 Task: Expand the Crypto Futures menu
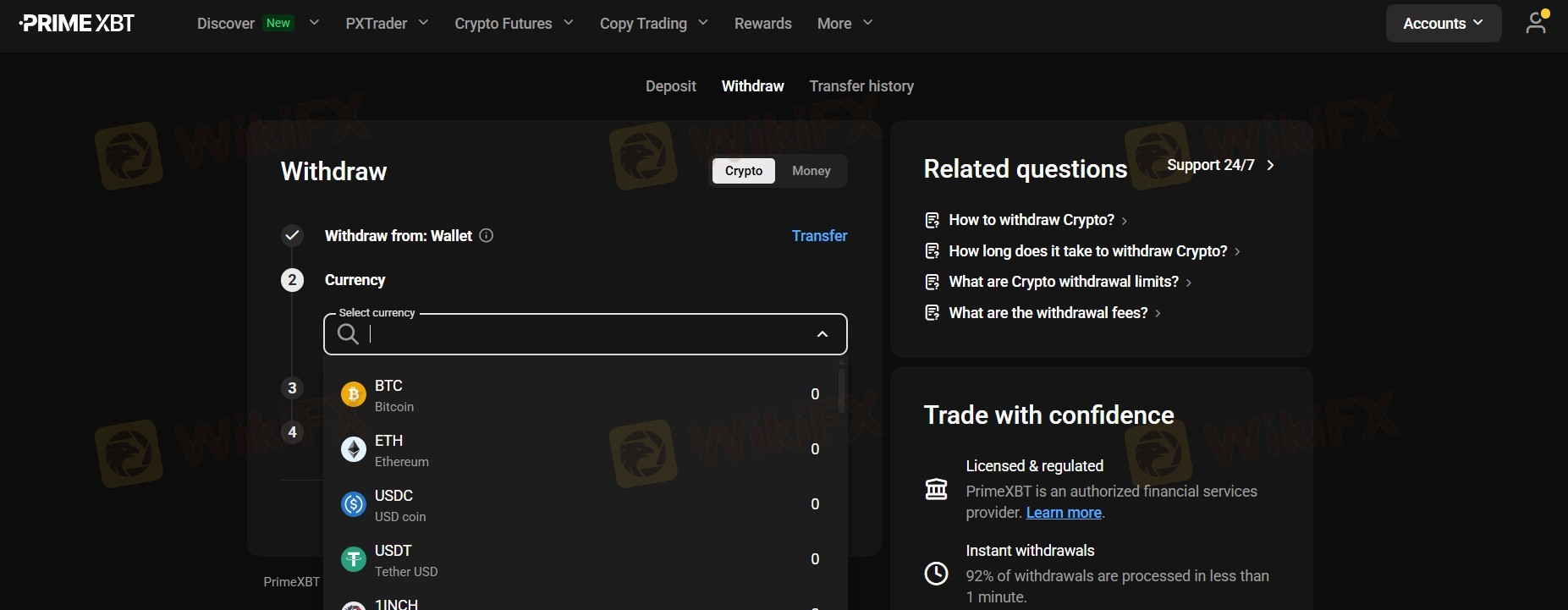[x=514, y=23]
